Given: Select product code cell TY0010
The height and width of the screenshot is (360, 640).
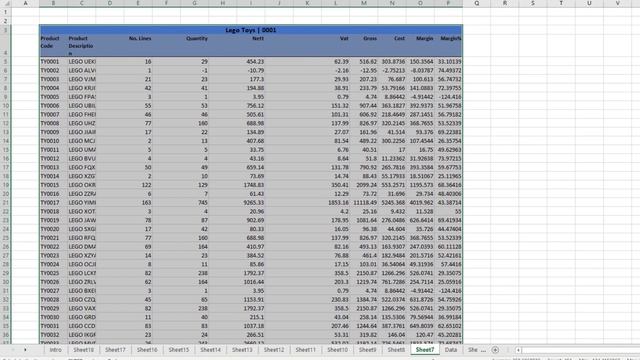Looking at the screenshot, I should 53,141.
